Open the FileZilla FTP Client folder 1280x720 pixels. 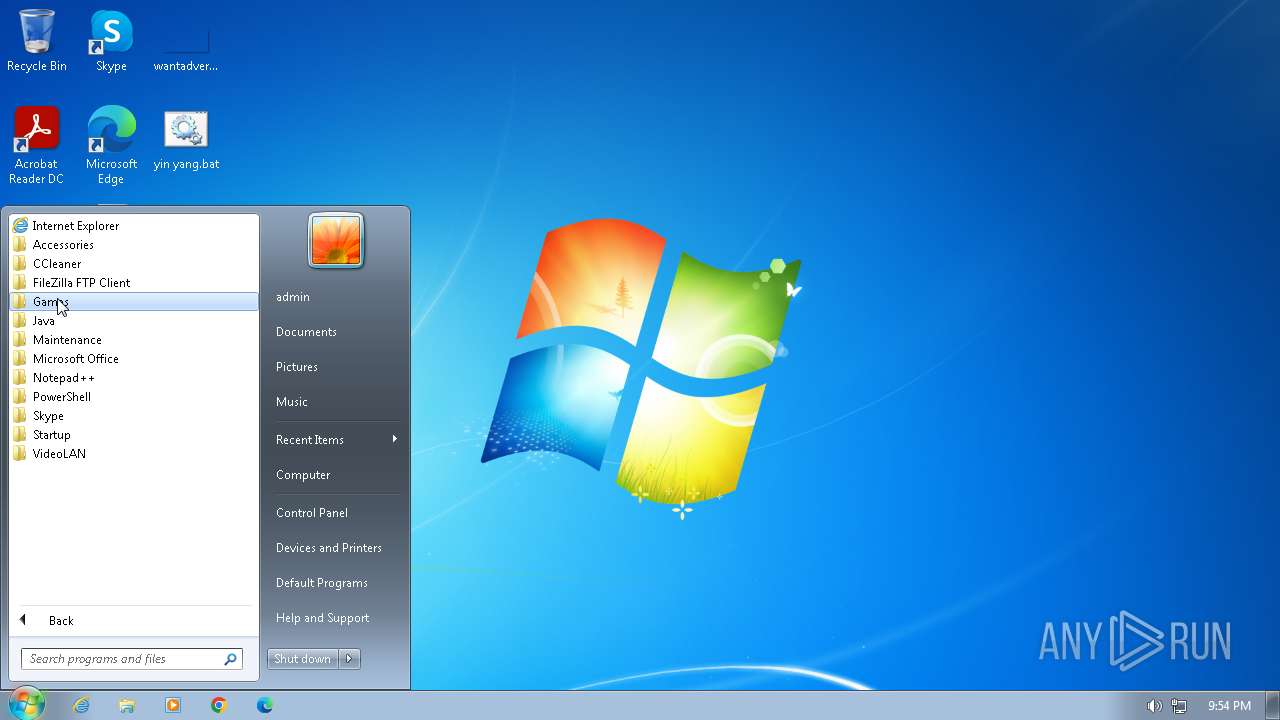click(134, 283)
